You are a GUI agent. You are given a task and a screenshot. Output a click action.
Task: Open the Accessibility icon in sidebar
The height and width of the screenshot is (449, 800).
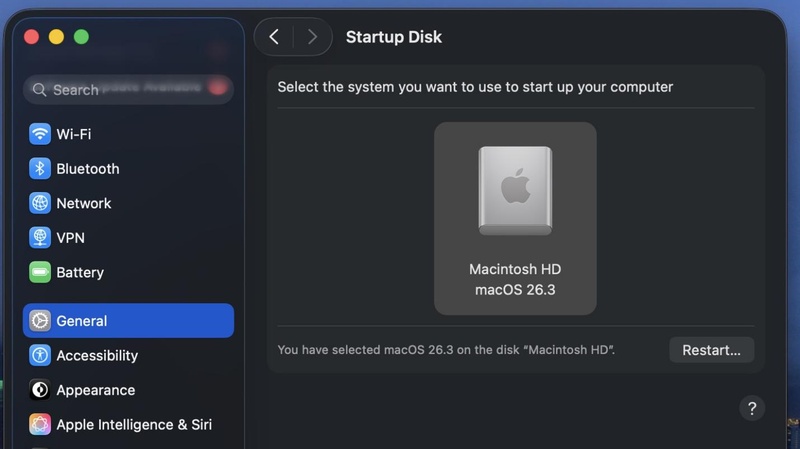[x=40, y=356]
